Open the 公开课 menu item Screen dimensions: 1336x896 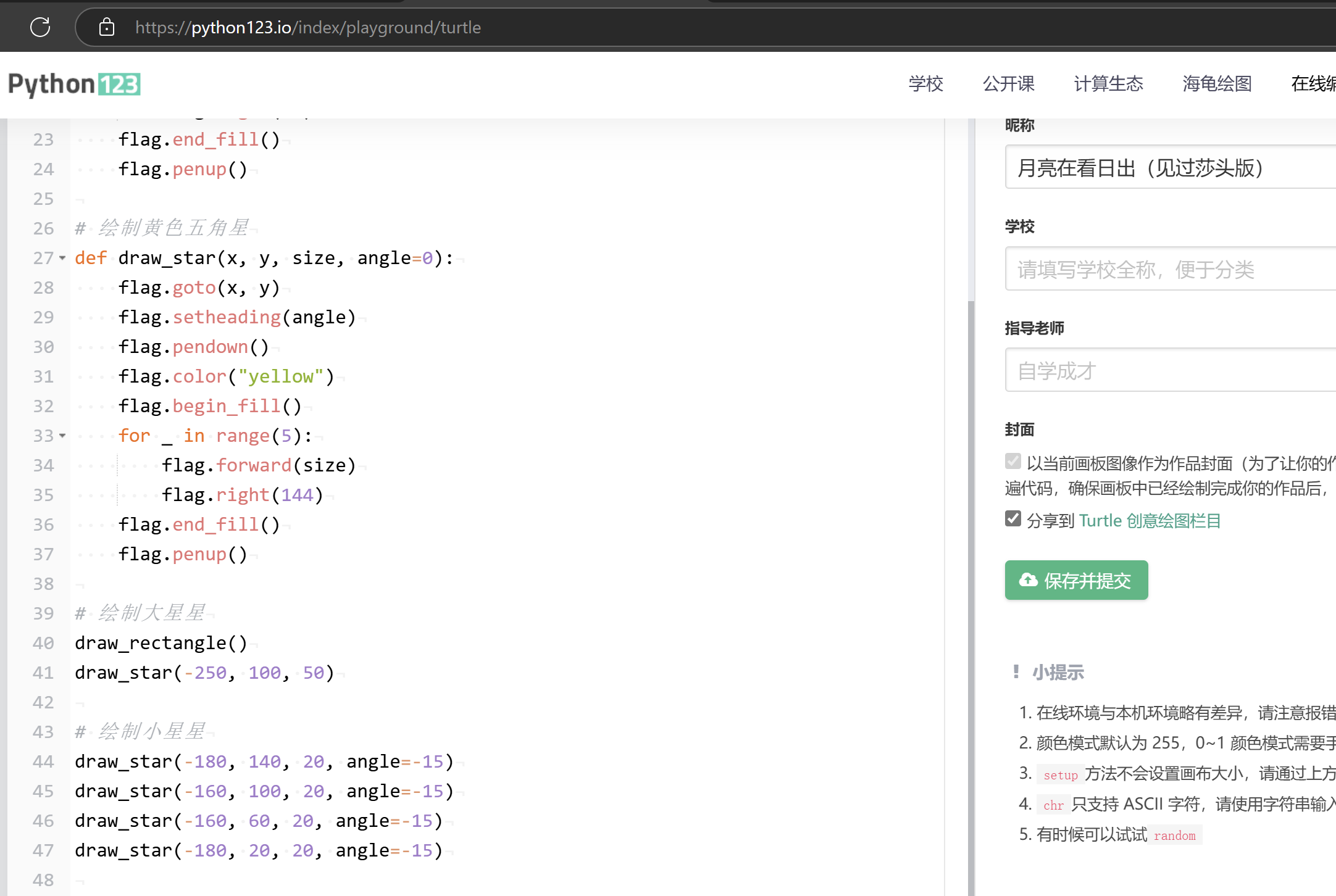tap(1008, 84)
